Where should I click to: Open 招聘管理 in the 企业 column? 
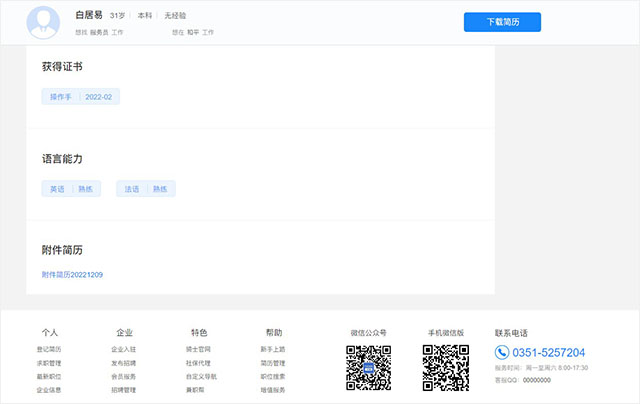coord(124,390)
